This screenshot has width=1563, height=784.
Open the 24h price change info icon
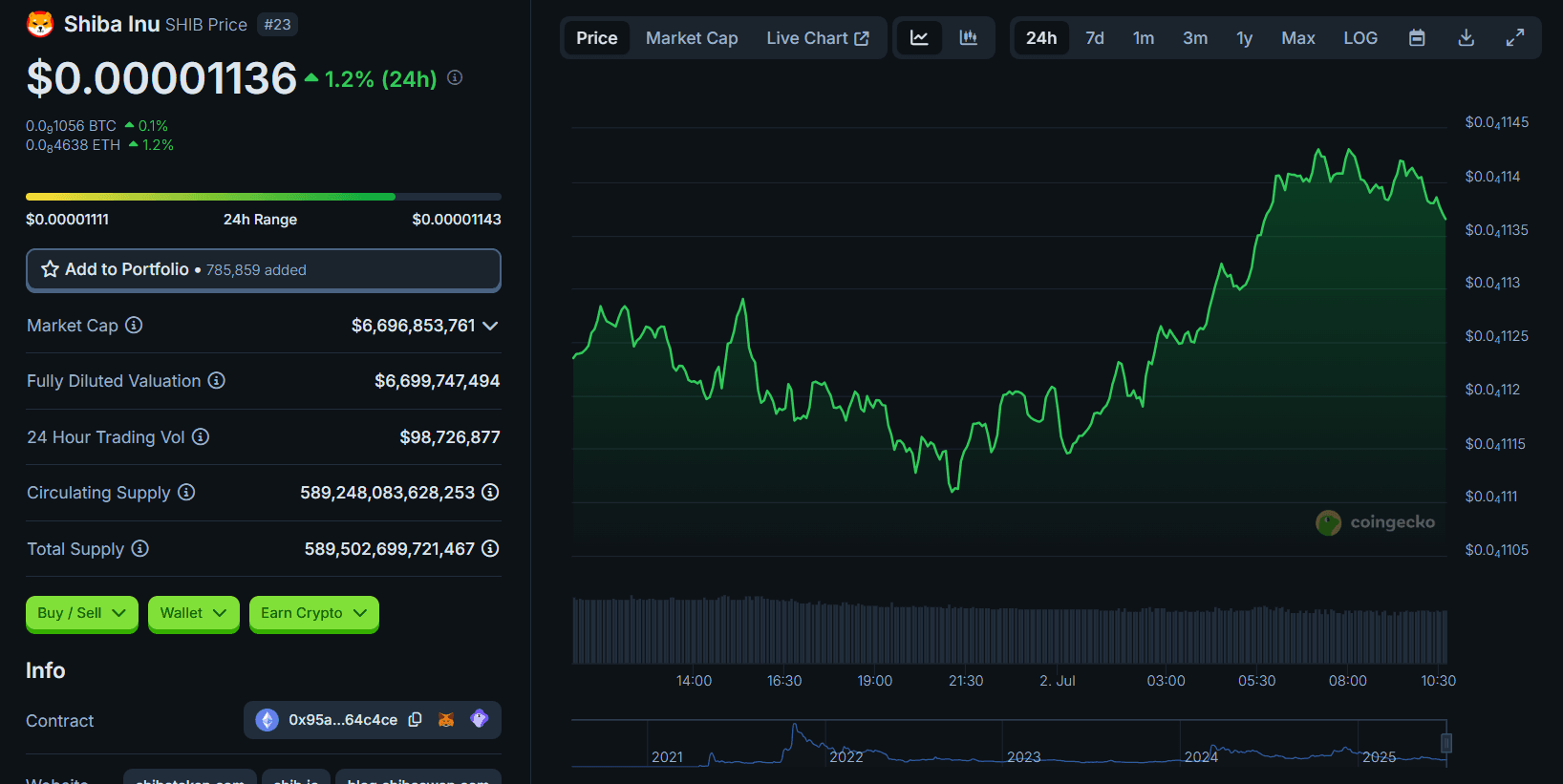(455, 77)
